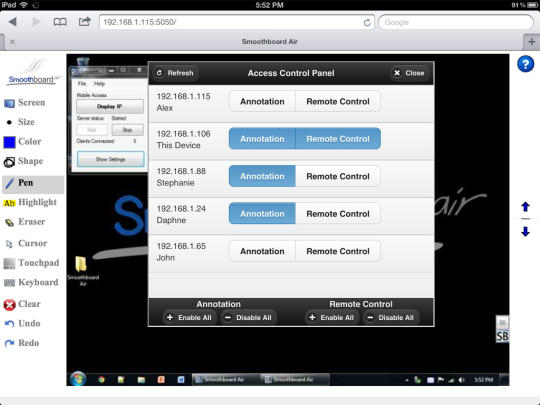540x405 pixels.
Task: Reload page using address bar refresh
Action: click(x=367, y=22)
